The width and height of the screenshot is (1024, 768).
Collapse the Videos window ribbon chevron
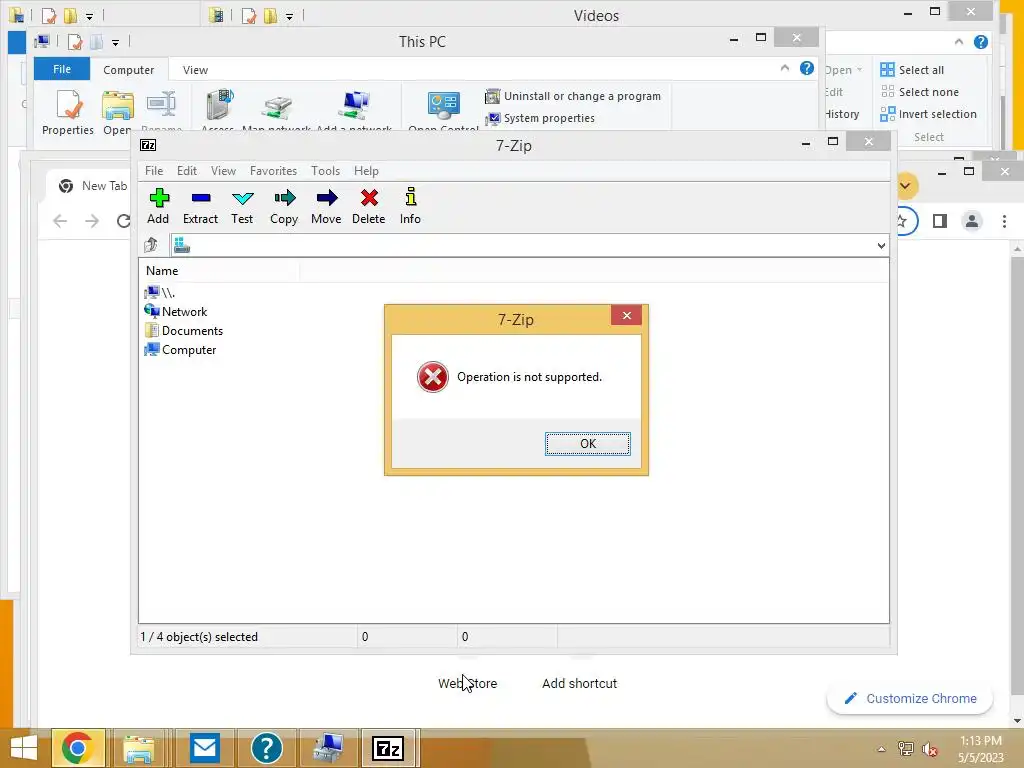click(958, 42)
